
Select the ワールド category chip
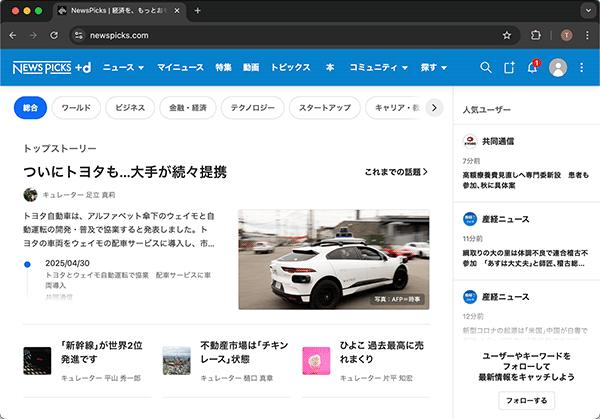(76, 108)
